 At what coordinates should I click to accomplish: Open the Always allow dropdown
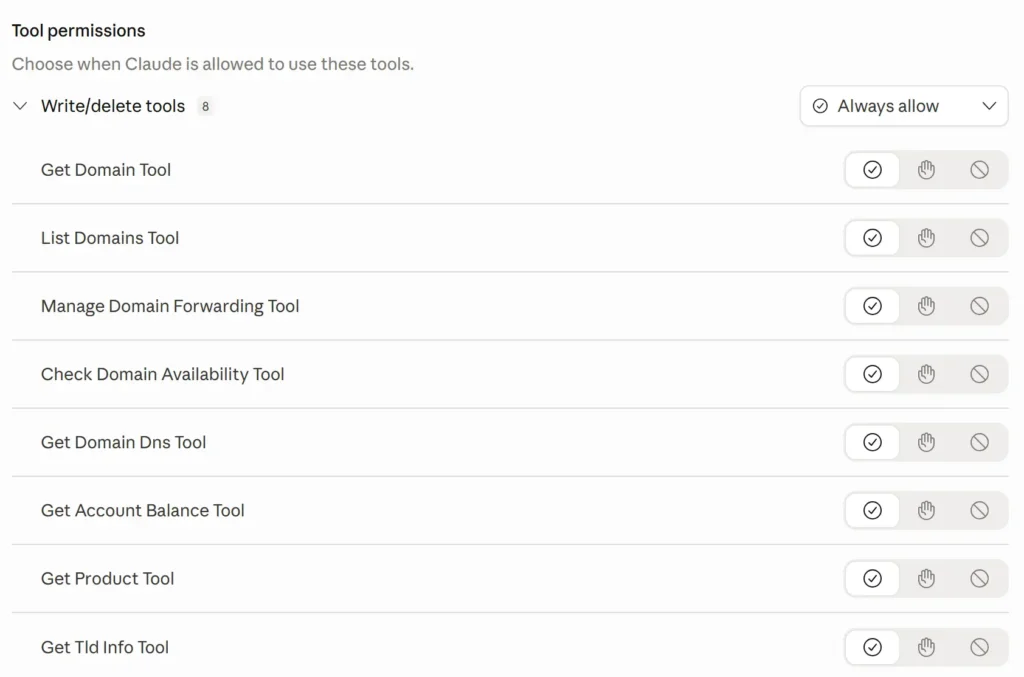(x=903, y=106)
